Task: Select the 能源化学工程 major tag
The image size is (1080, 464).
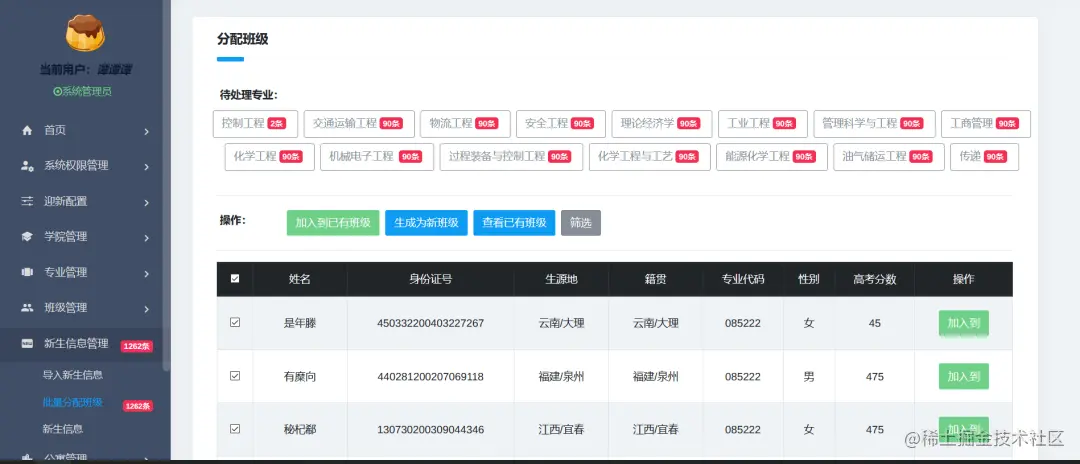Action: coord(772,157)
